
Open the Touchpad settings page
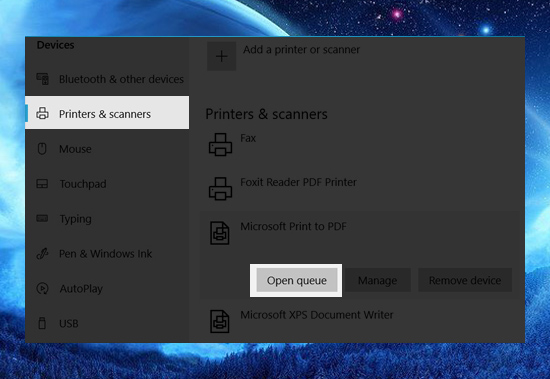pos(107,184)
